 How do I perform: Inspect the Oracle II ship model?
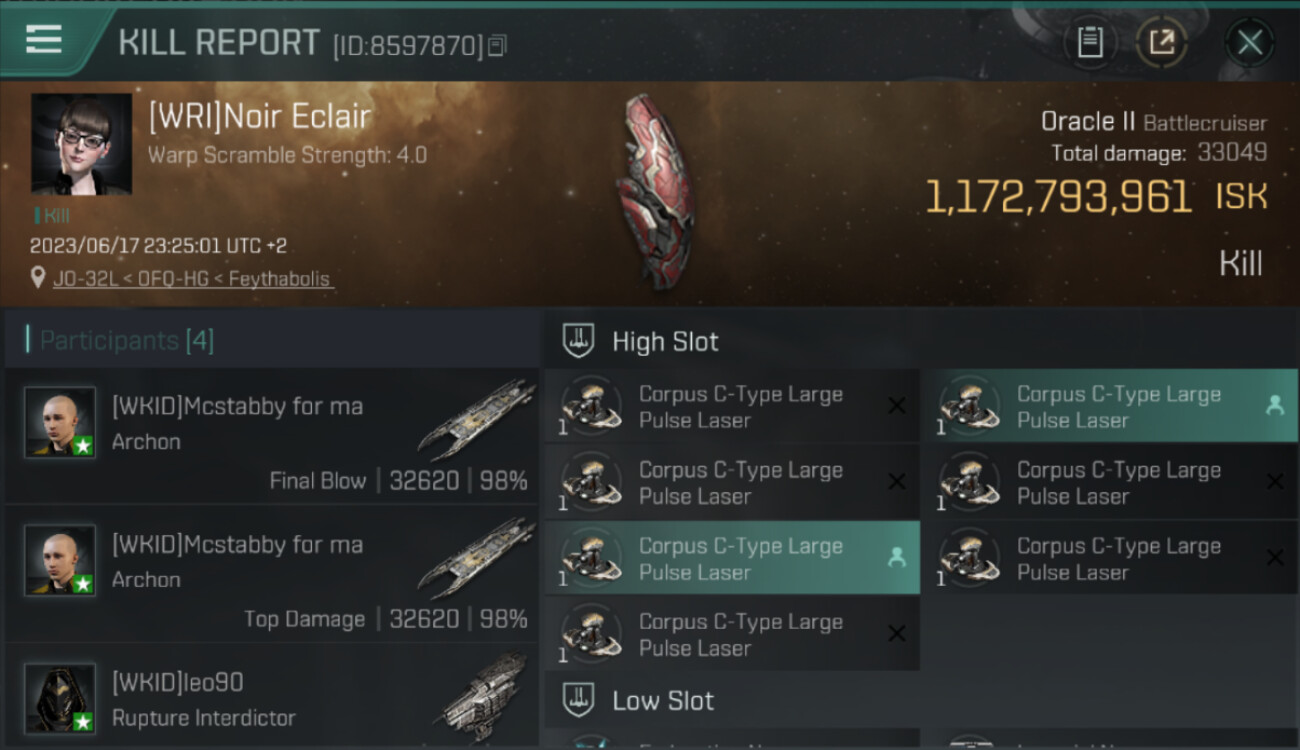click(x=656, y=190)
